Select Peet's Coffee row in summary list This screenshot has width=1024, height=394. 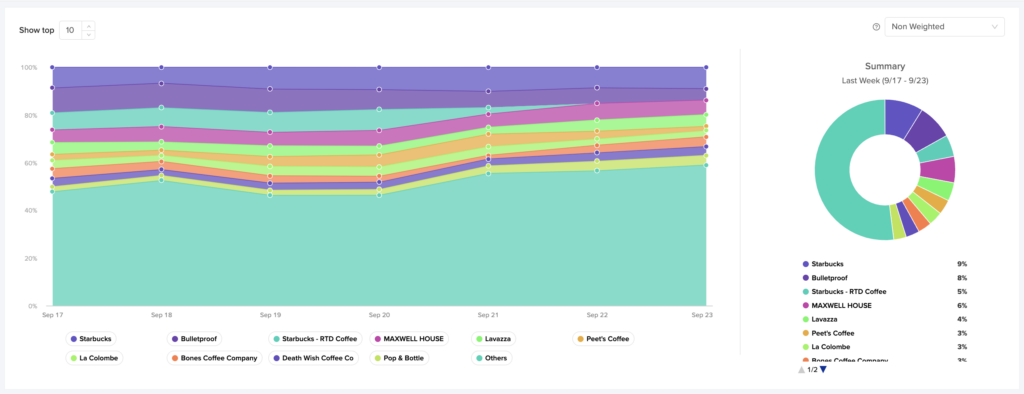(885, 333)
